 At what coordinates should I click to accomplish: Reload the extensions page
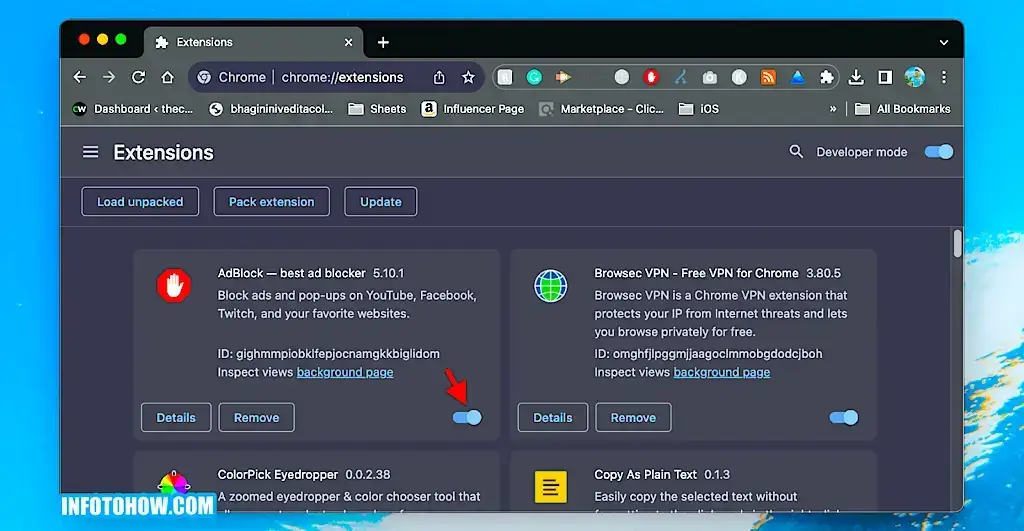pyautogui.click(x=138, y=77)
